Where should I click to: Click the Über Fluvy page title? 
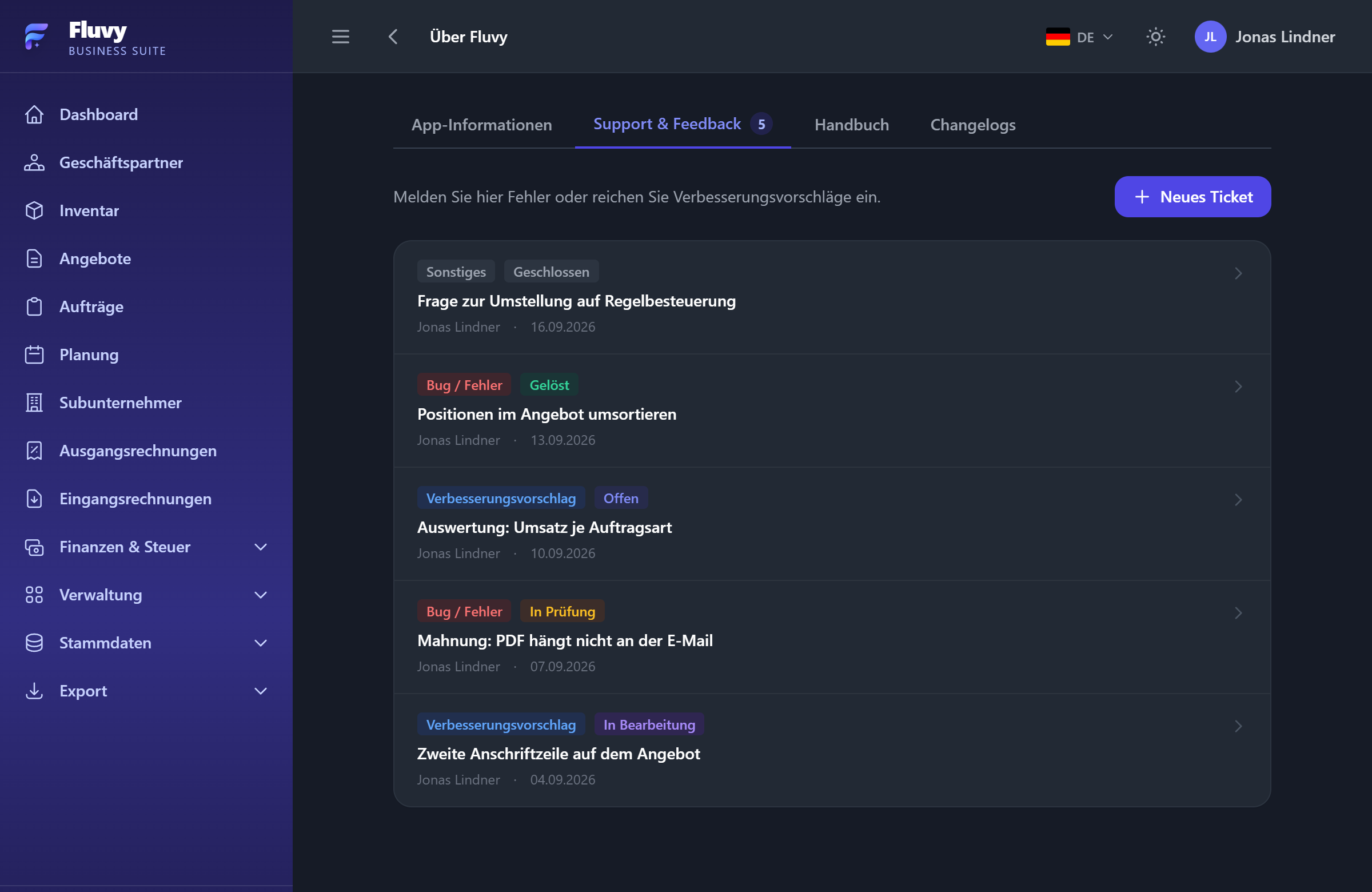click(x=468, y=37)
